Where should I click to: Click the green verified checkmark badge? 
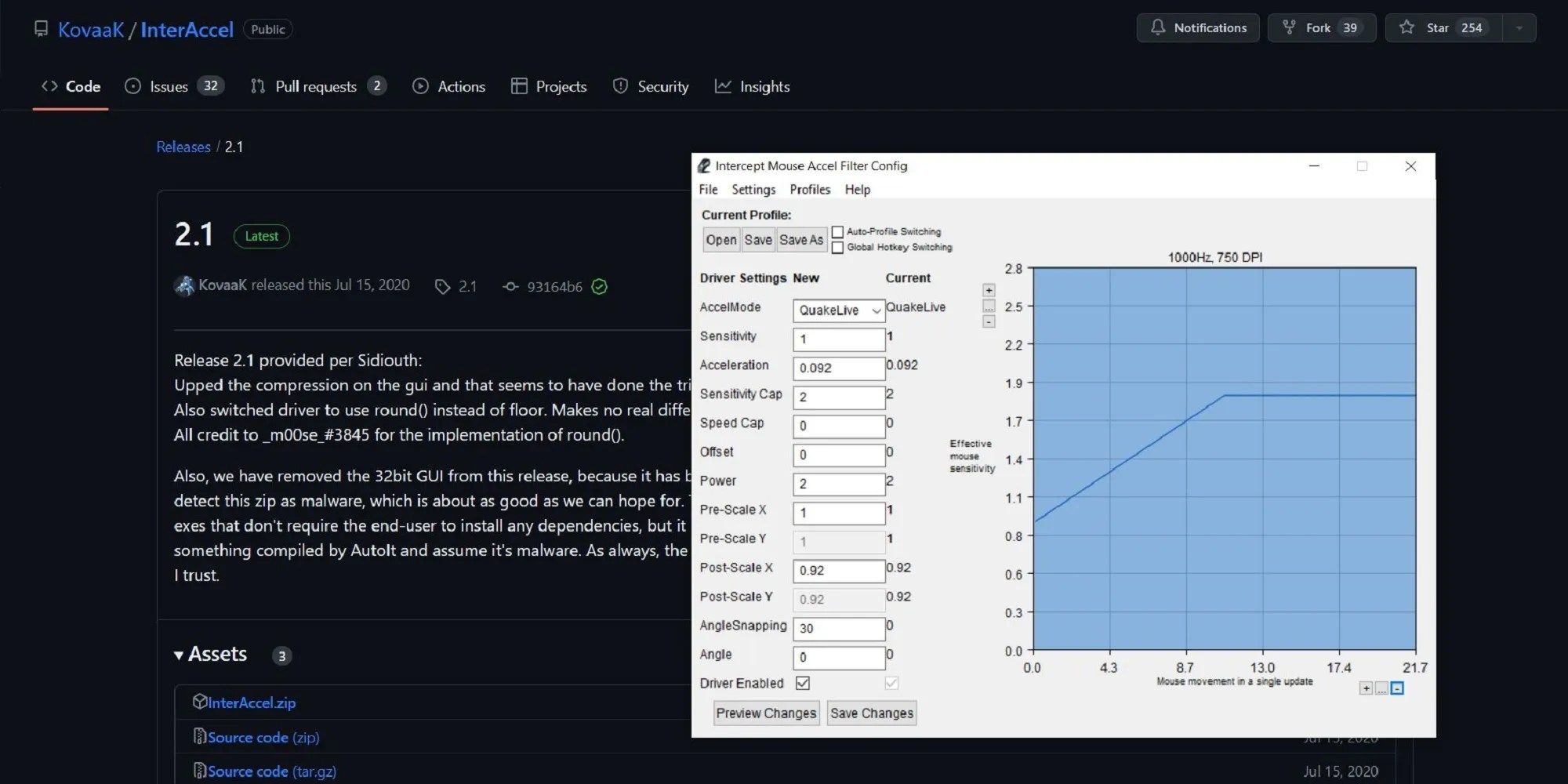coord(600,287)
